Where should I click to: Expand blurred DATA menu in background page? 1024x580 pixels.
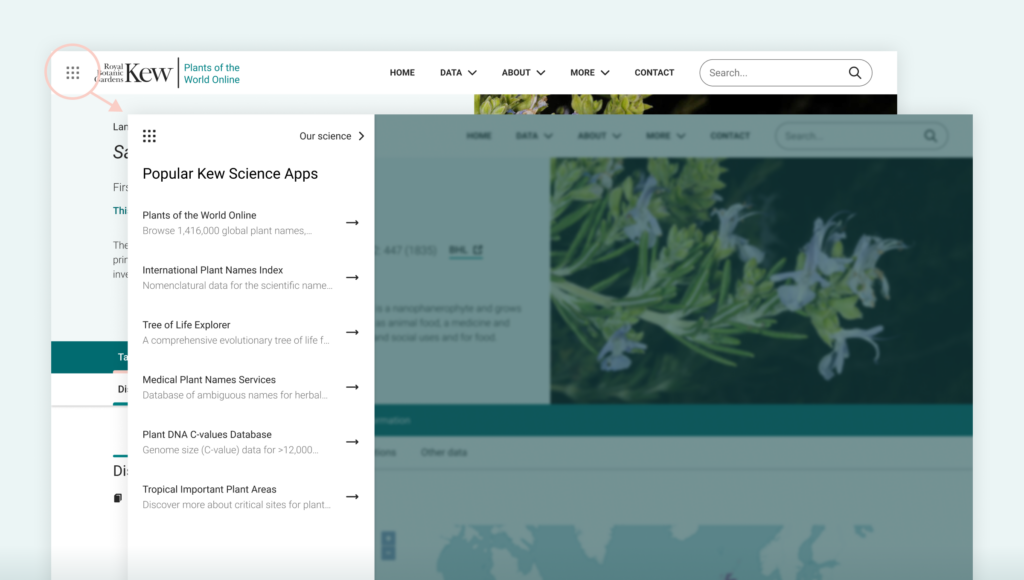coord(534,136)
